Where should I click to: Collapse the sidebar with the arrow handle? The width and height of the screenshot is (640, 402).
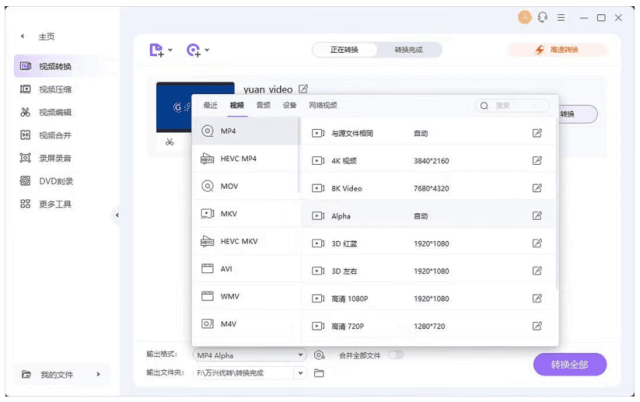(117, 215)
